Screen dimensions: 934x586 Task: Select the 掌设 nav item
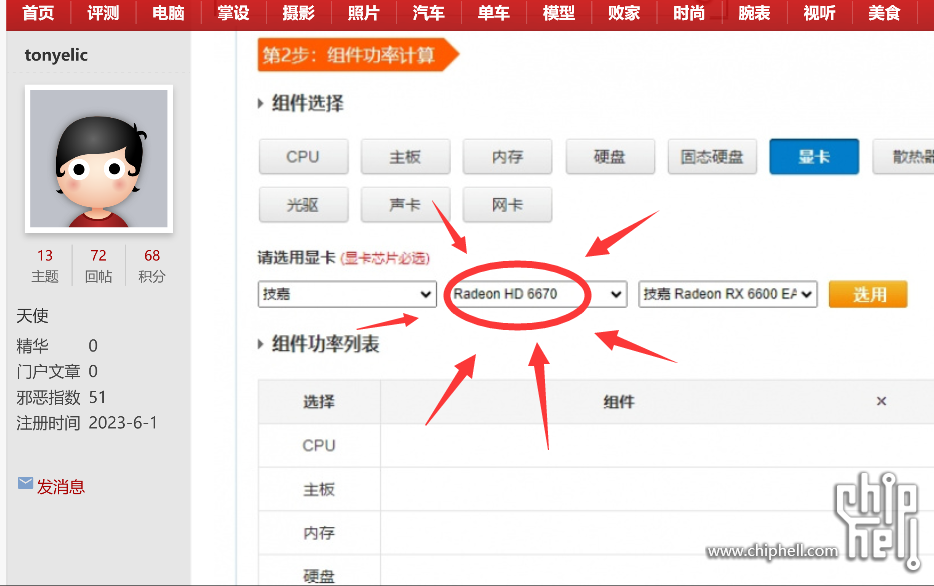(x=233, y=13)
